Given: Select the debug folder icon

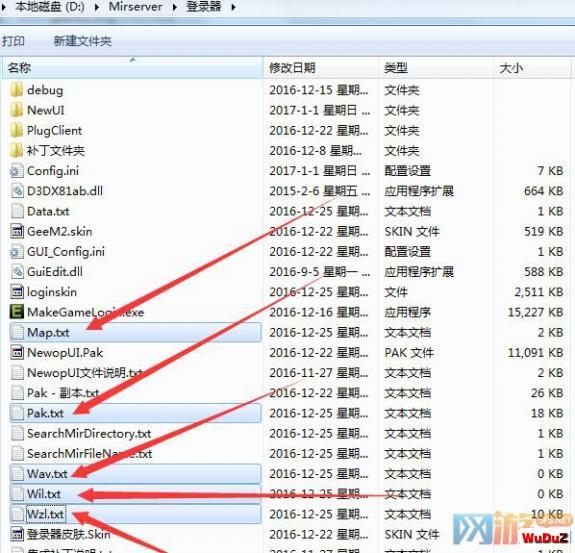Looking at the screenshot, I should [x=17, y=90].
